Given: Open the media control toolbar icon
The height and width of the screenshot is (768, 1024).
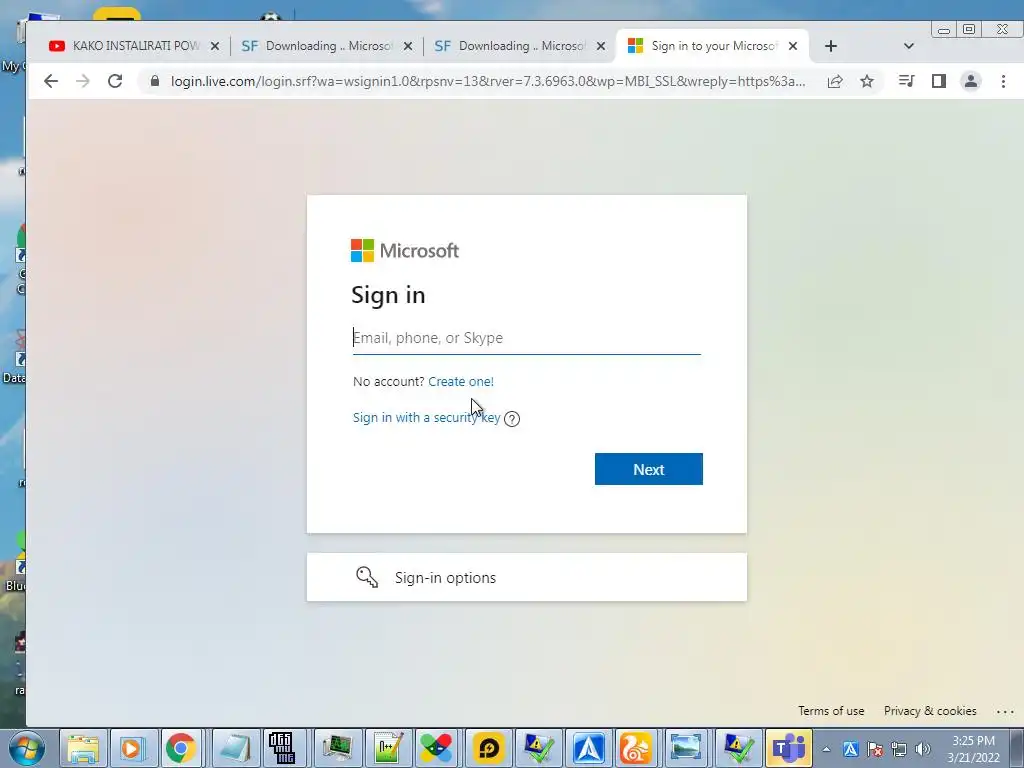Looking at the screenshot, I should 906,81.
